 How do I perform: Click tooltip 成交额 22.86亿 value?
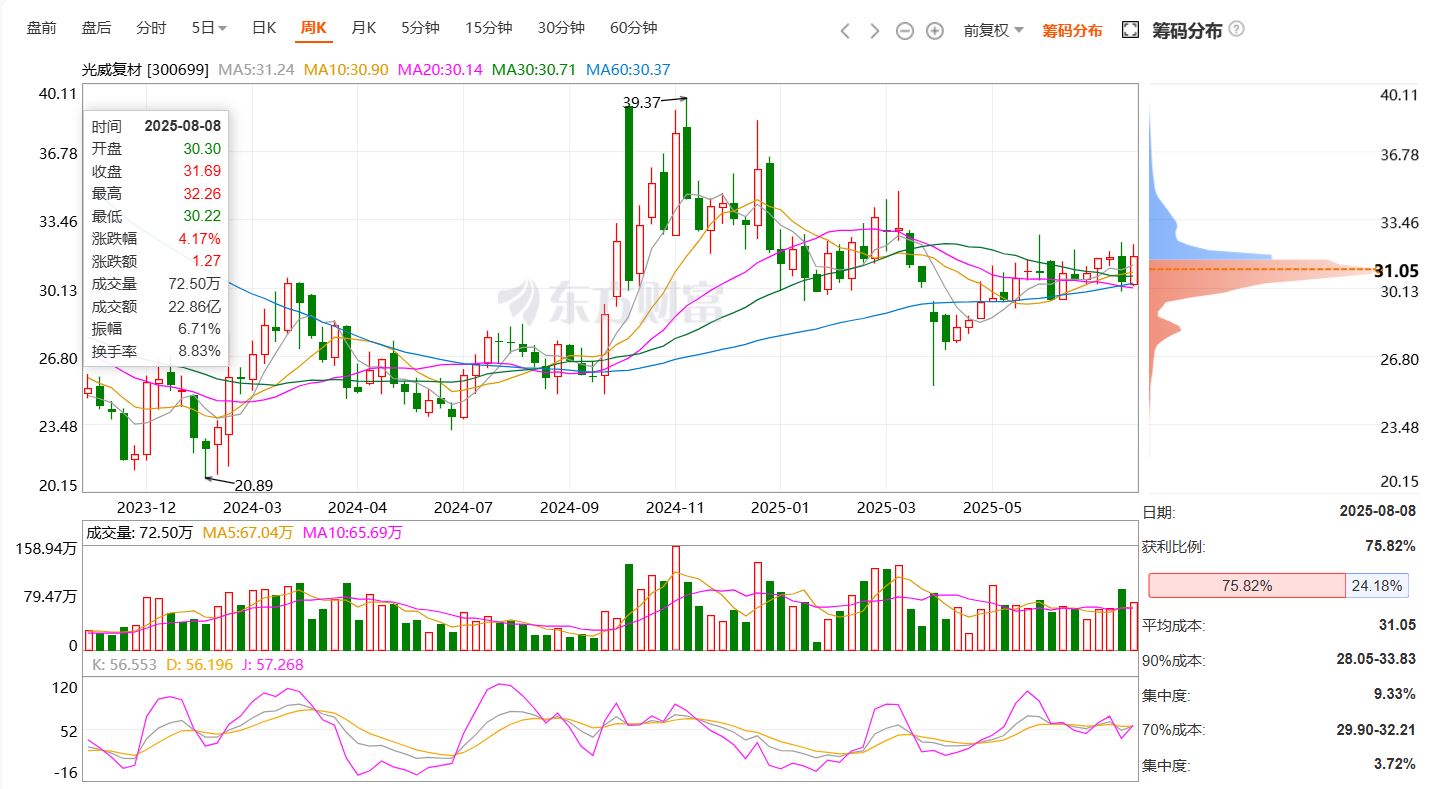coord(194,306)
